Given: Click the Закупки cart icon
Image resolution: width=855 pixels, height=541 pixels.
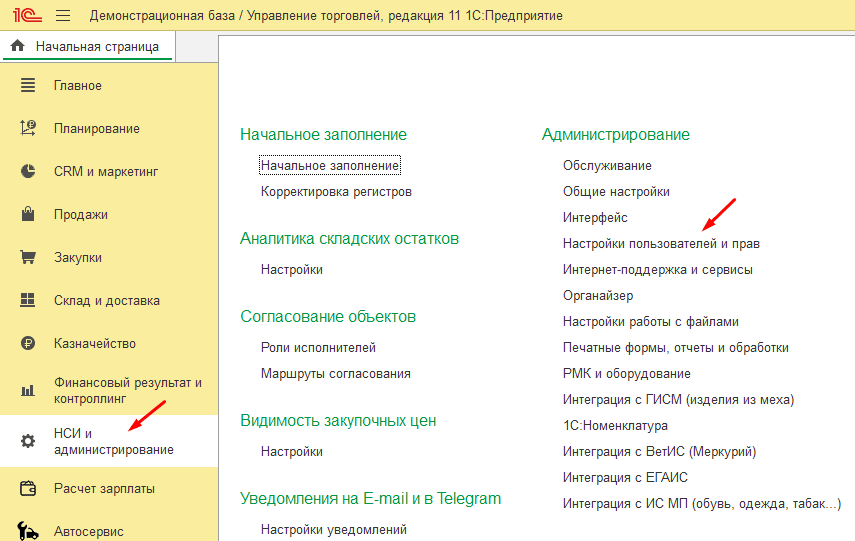Looking at the screenshot, I should pos(28,257).
